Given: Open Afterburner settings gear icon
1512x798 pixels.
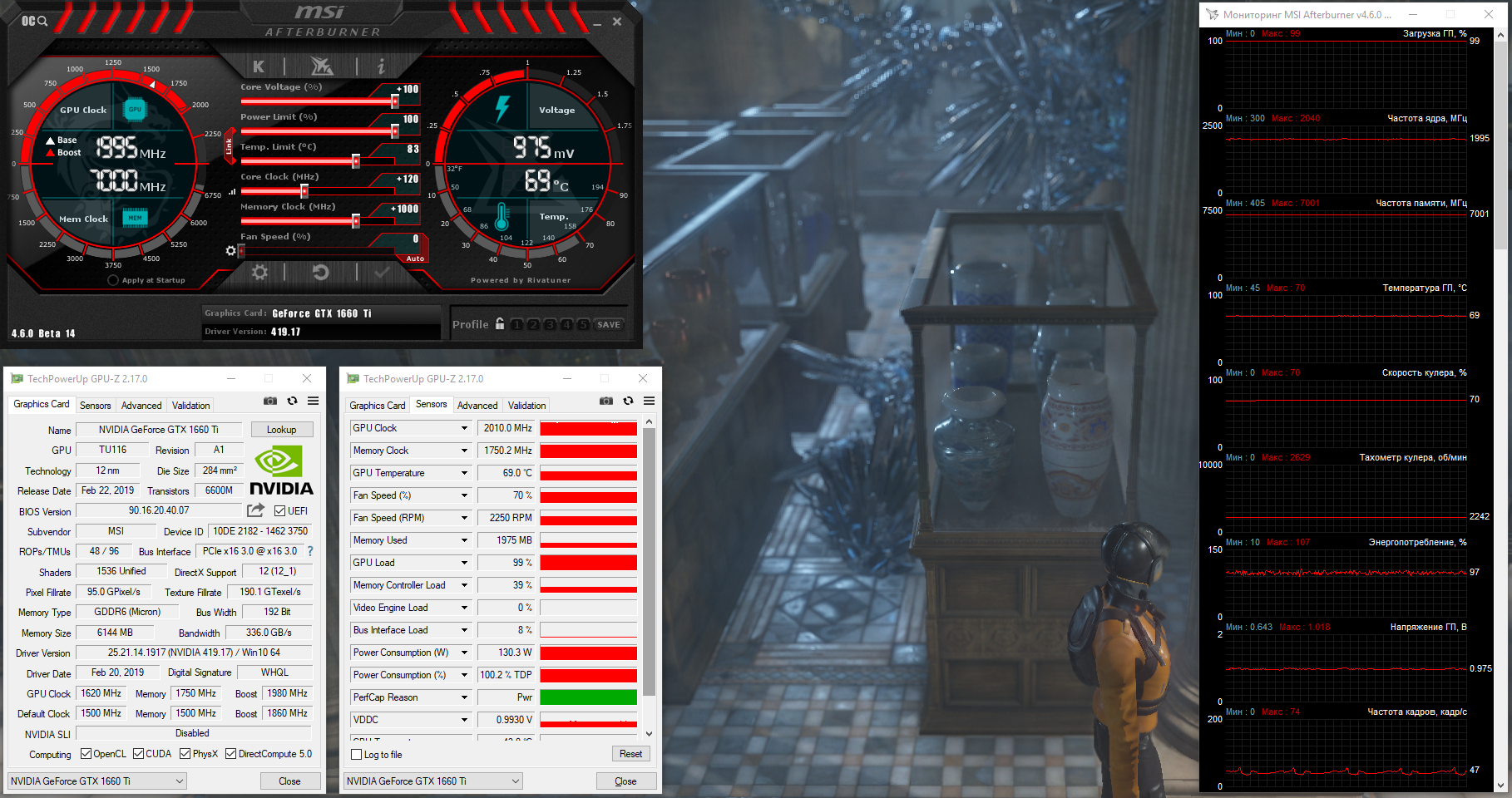Looking at the screenshot, I should click(x=260, y=273).
